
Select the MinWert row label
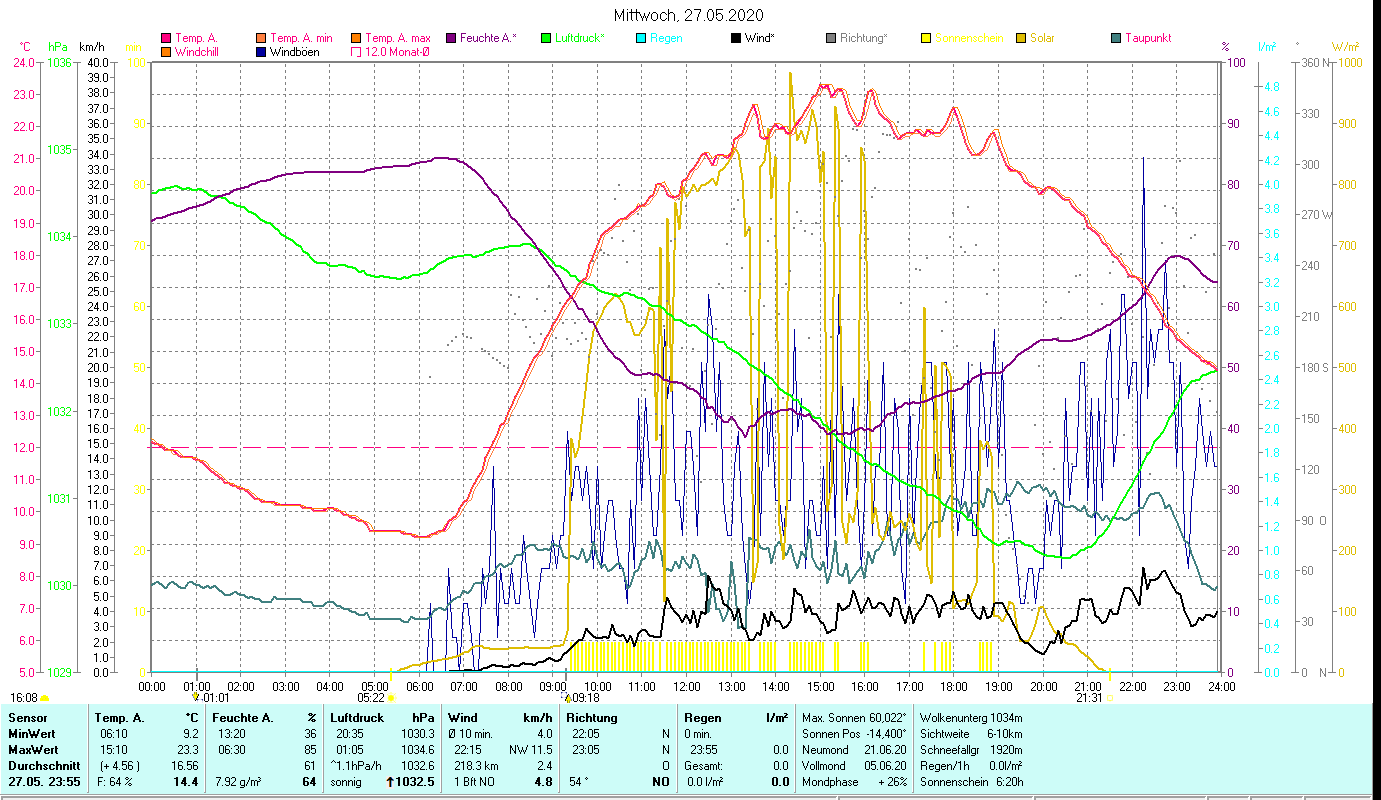31,733
